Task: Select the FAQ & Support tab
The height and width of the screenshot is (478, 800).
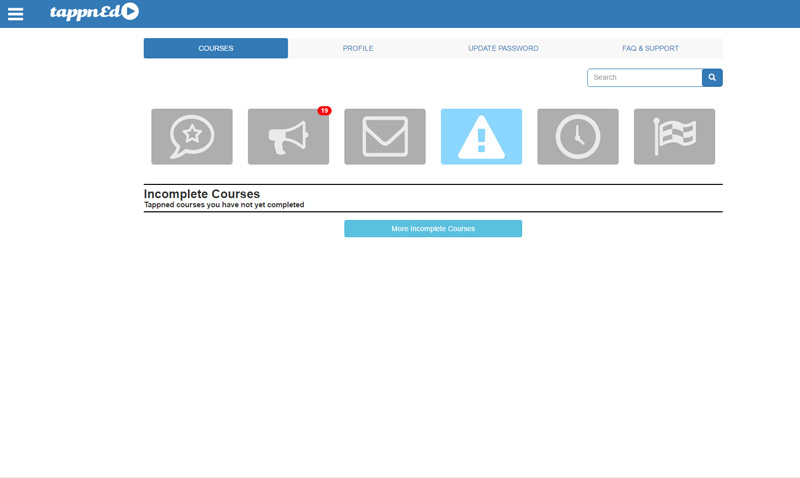Action: pyautogui.click(x=650, y=48)
